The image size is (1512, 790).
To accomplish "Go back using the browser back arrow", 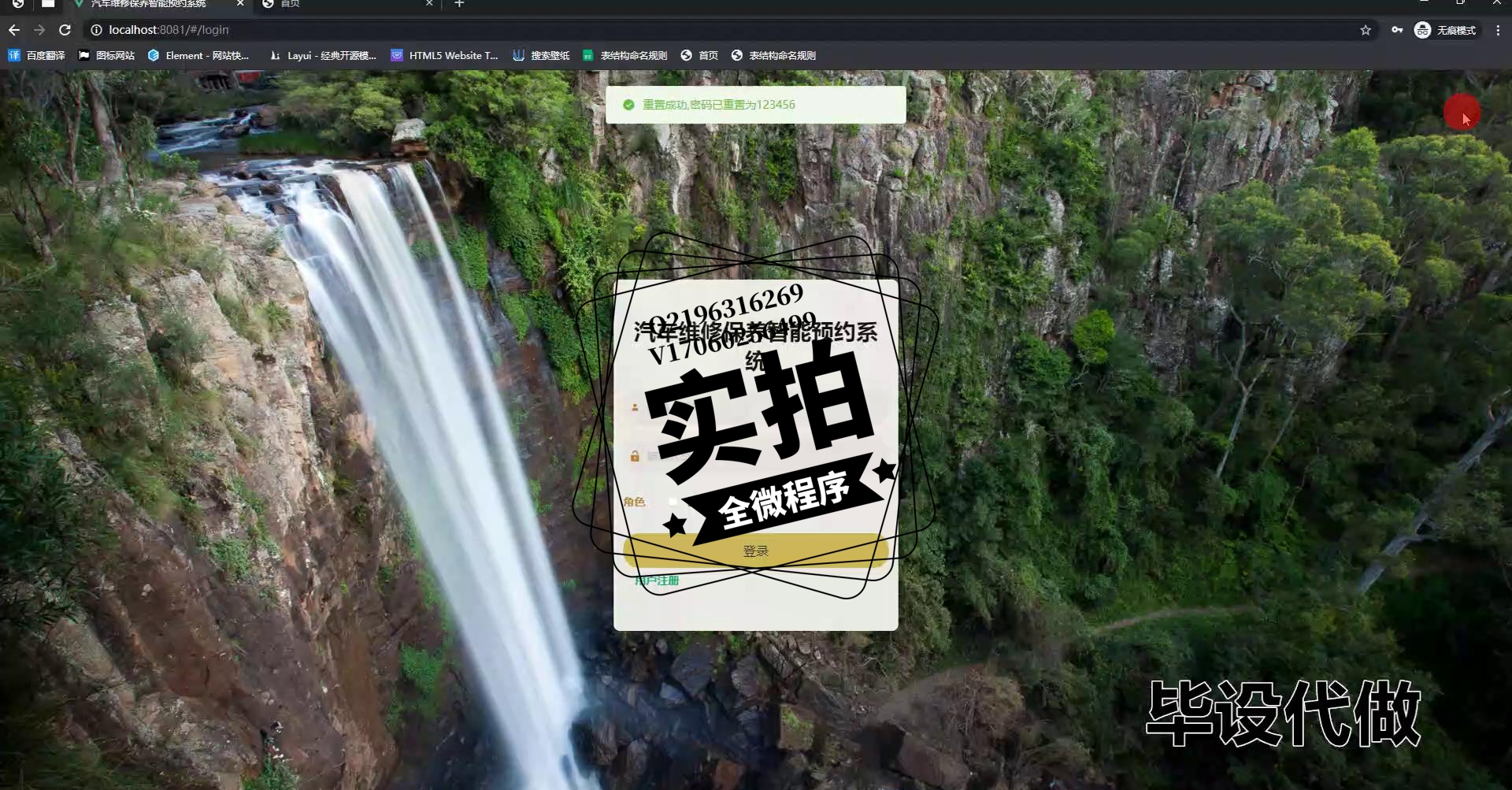I will (x=14, y=30).
